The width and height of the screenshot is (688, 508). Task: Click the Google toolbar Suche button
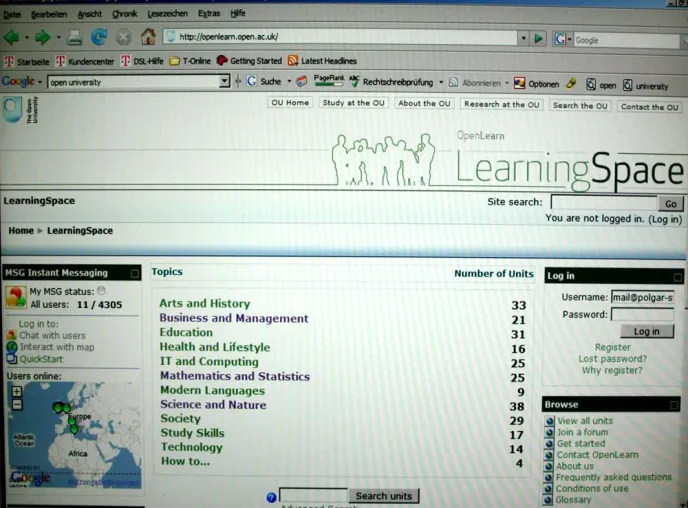[264, 81]
